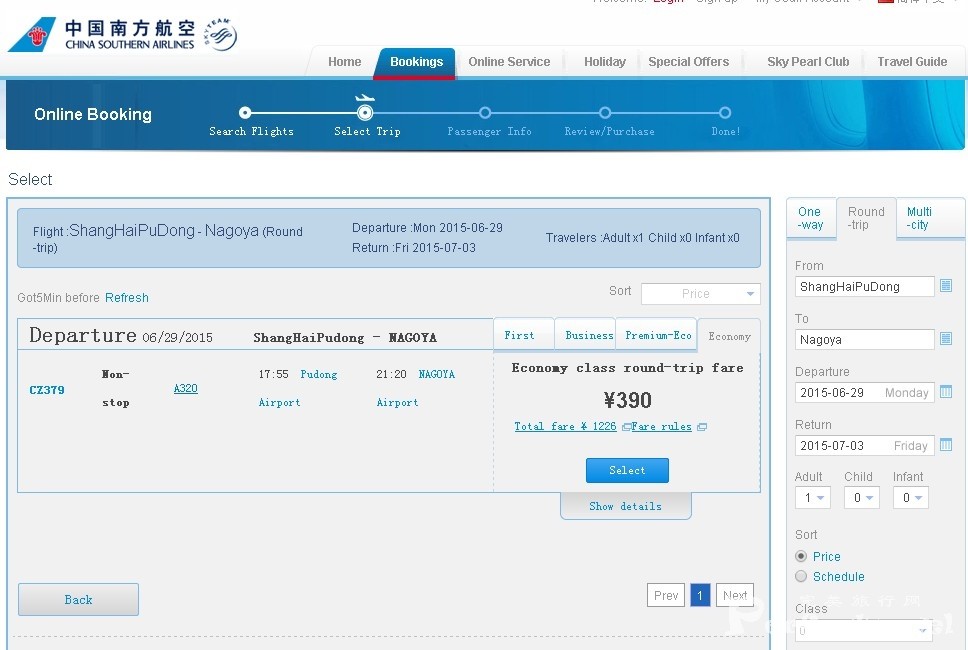The image size is (968, 650).
Task: Open the Holiday tab
Action: tap(604, 62)
